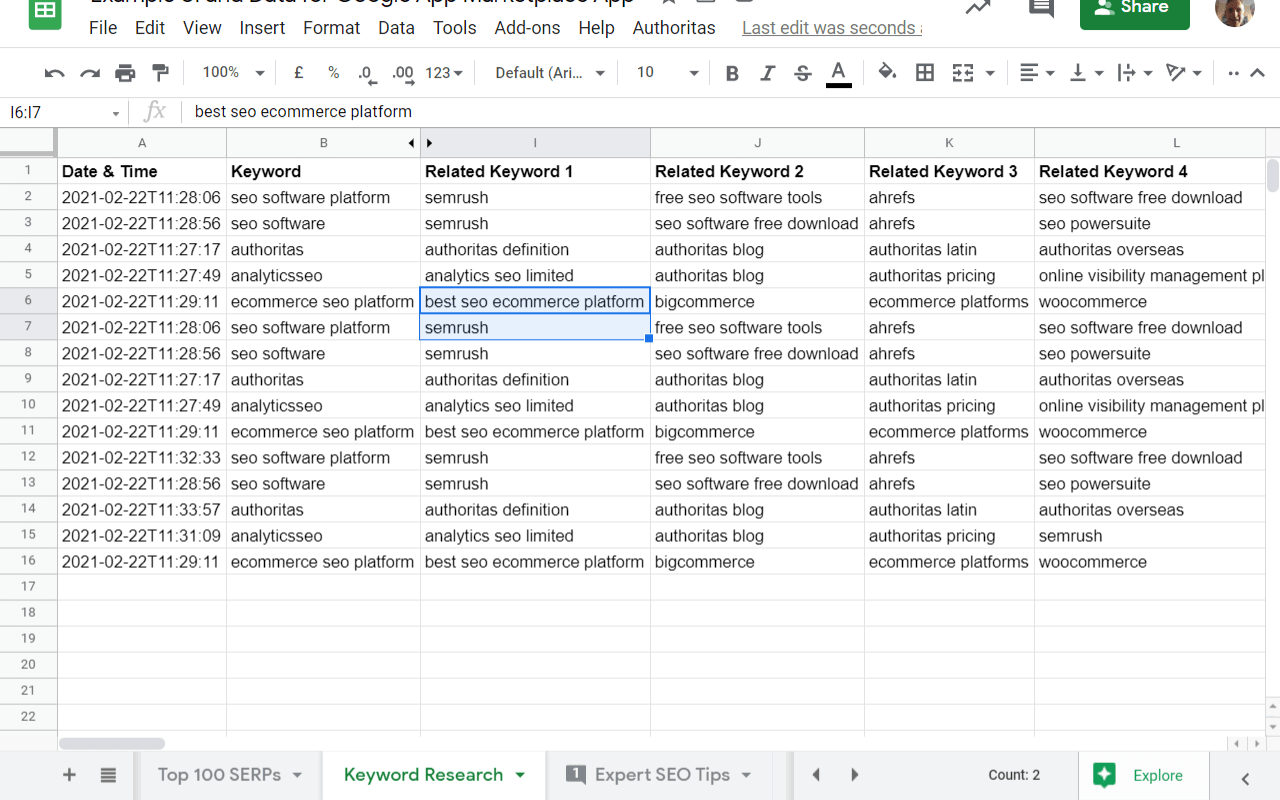The width and height of the screenshot is (1280, 800).
Task: Open the Edit menu
Action: (150, 28)
